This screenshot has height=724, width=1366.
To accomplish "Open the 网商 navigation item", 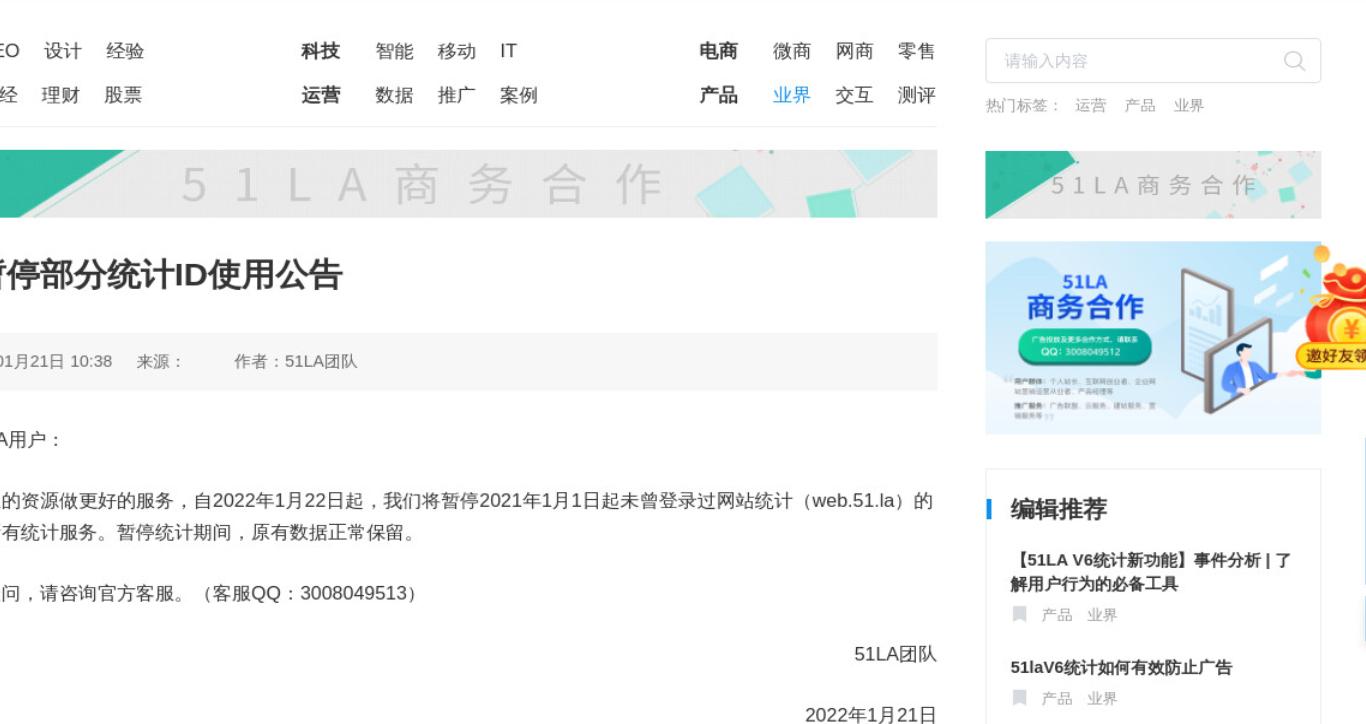I will [854, 51].
